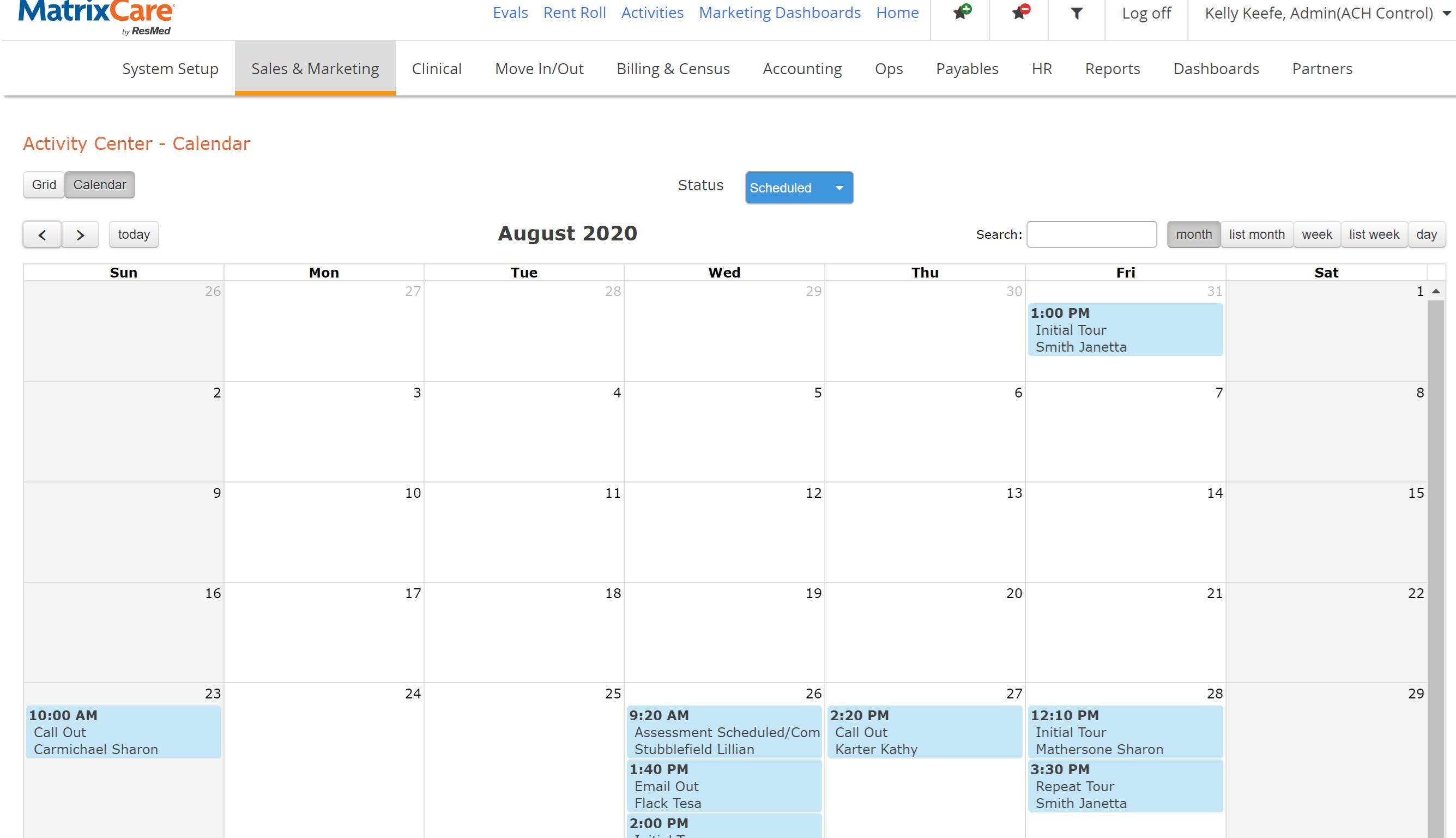
Task: Open the Clinical menu tab
Action: [x=436, y=69]
